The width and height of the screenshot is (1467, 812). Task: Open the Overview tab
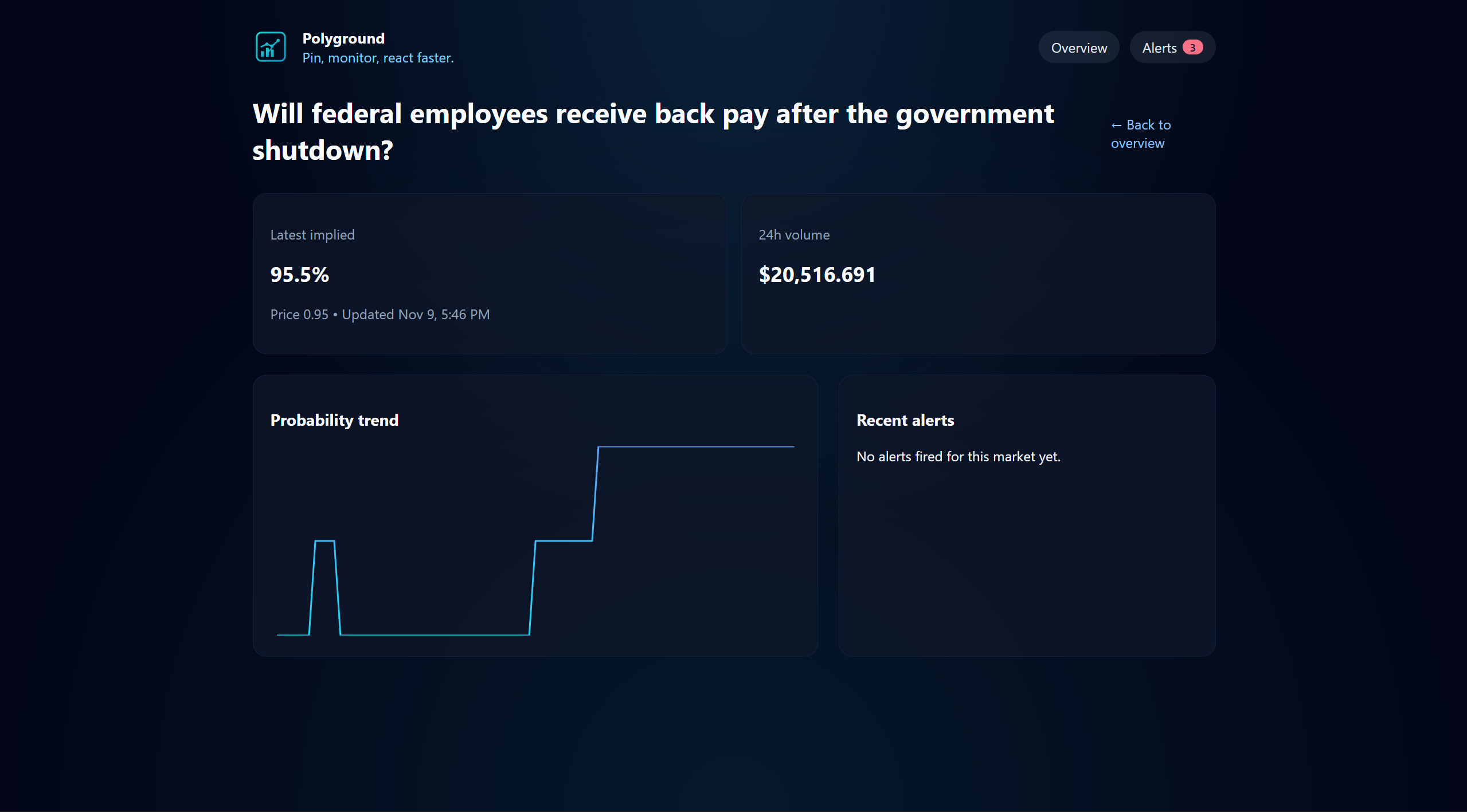click(x=1078, y=48)
